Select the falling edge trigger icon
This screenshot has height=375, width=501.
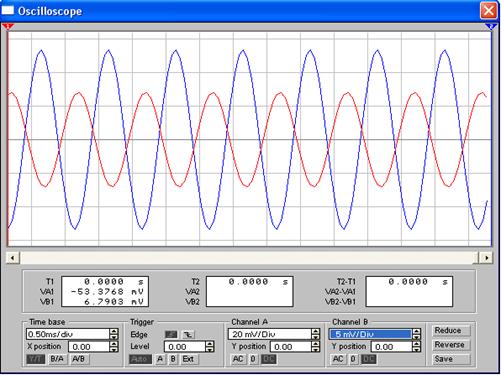(x=188, y=334)
